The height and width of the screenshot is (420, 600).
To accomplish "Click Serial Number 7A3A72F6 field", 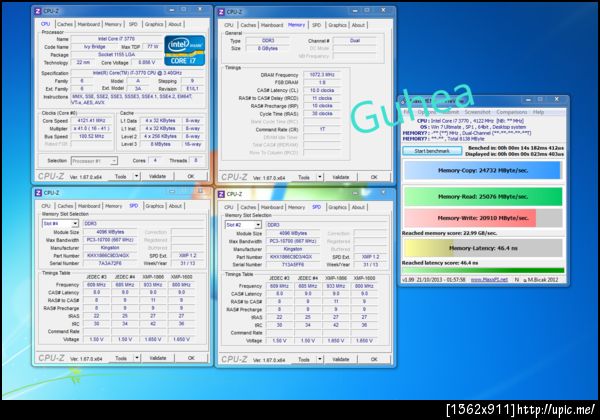I will [x=110, y=263].
